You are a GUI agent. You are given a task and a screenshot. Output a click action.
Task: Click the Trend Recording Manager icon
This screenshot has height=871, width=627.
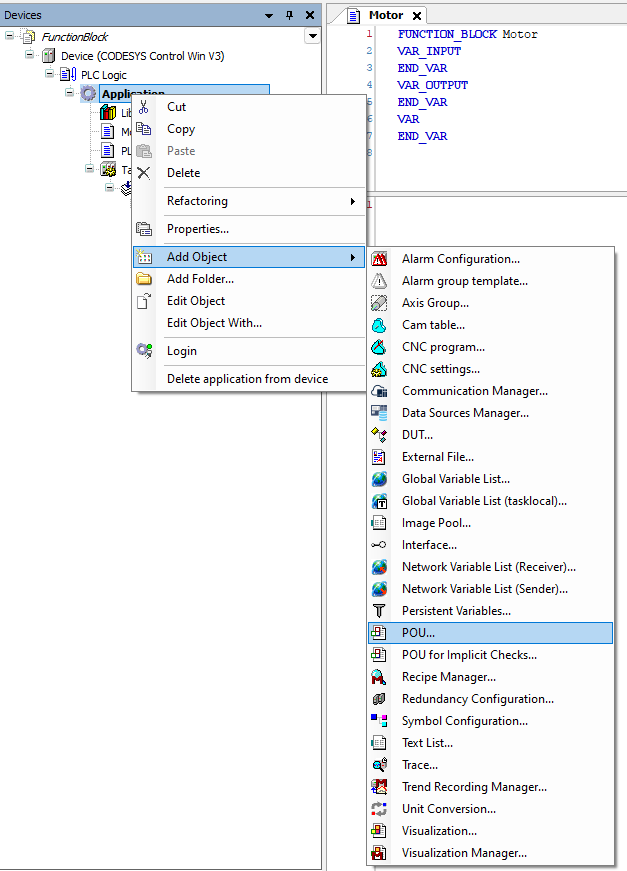[379, 787]
